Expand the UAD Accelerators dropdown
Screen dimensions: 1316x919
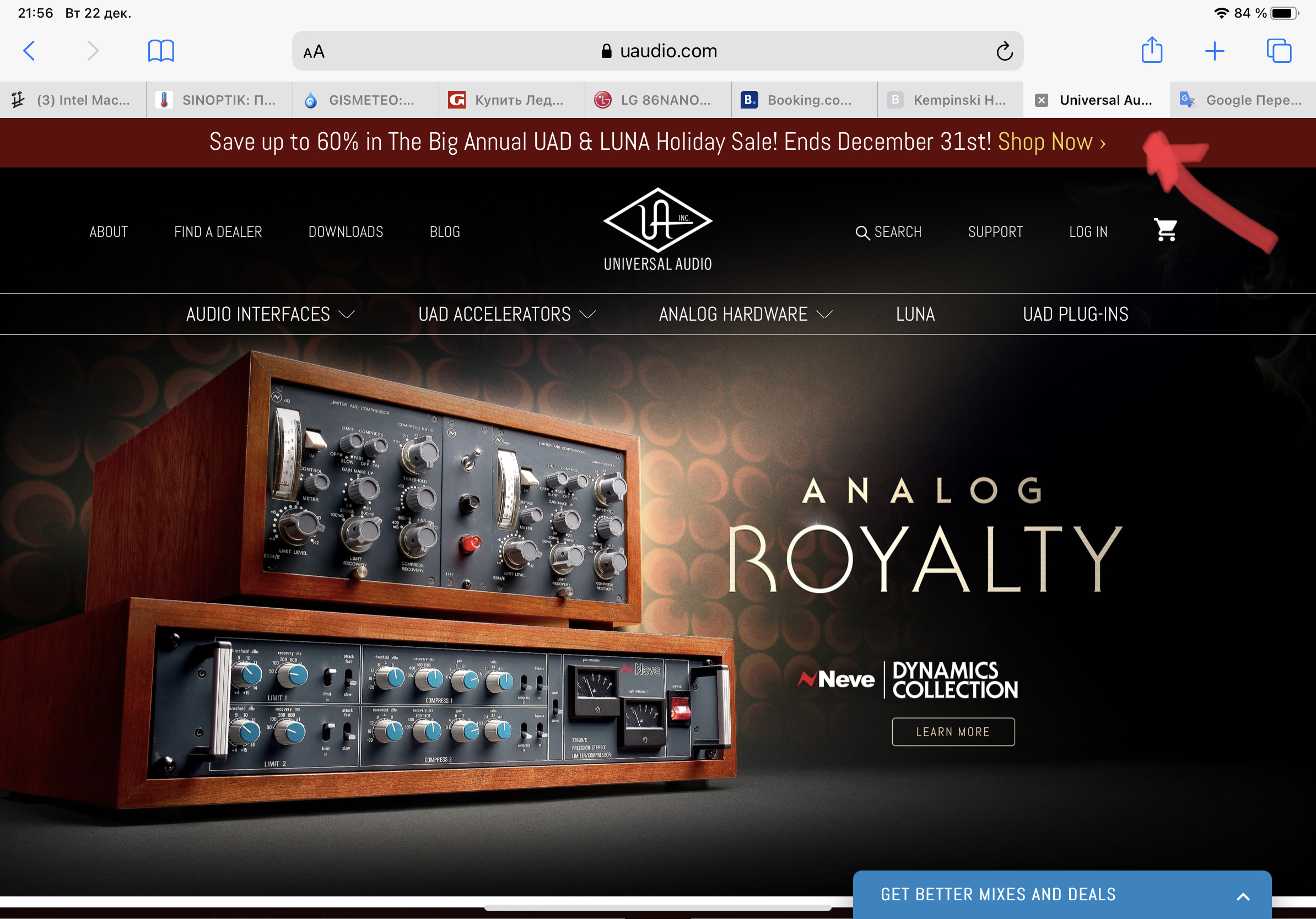(507, 314)
